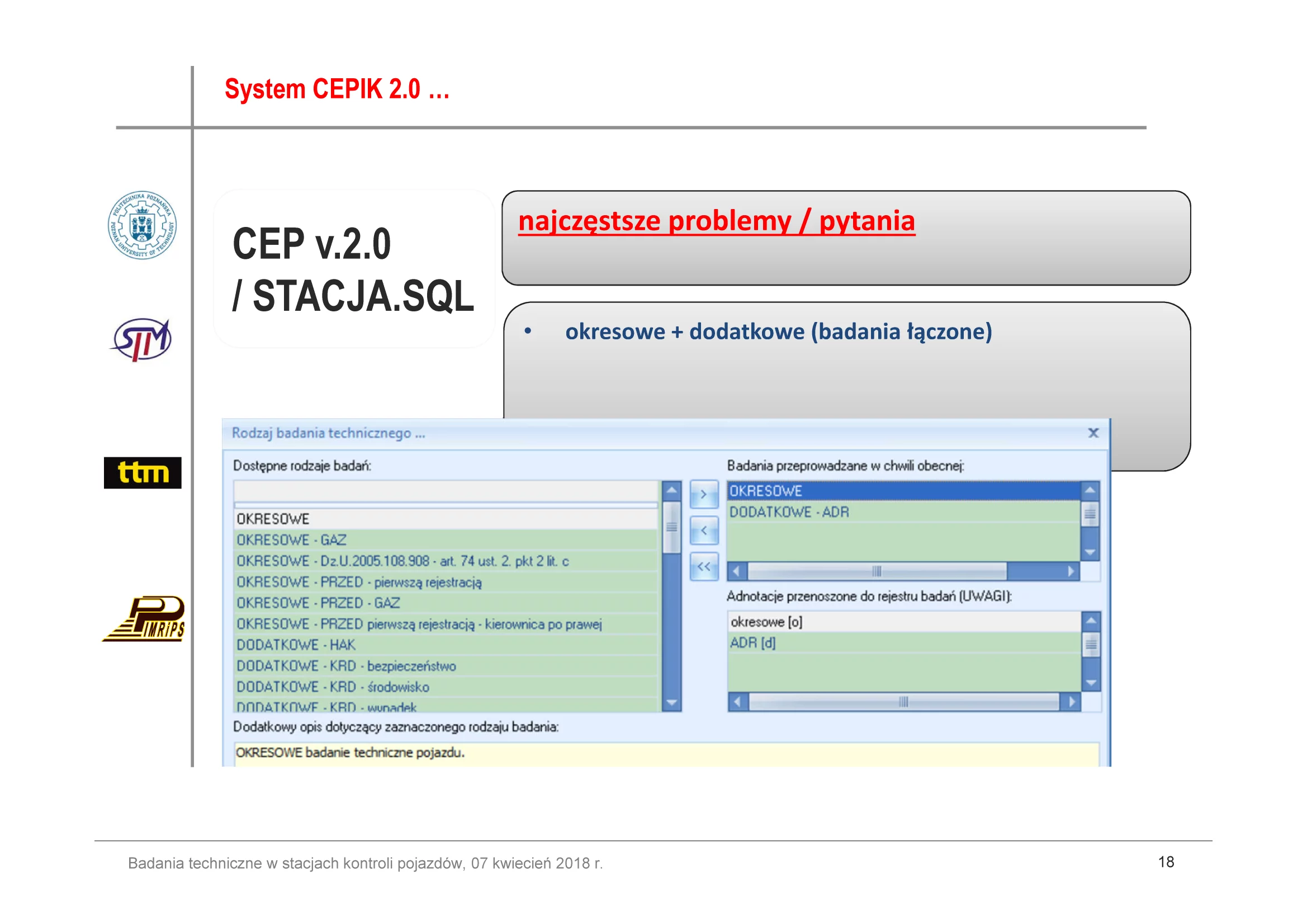Select OKRESOWE - PRZED - GAZ row
This screenshot has height=924, width=1307.
coord(446,603)
